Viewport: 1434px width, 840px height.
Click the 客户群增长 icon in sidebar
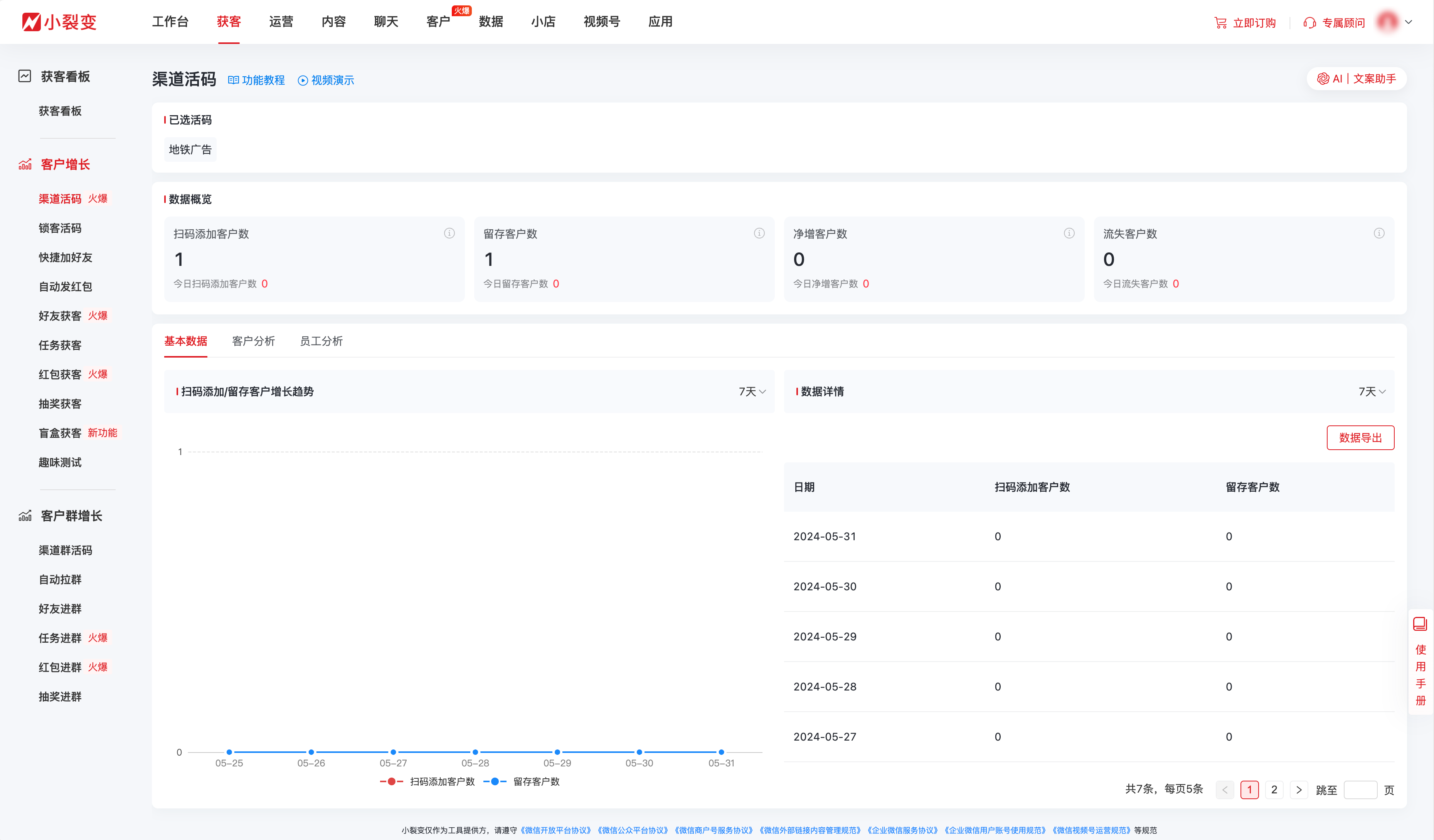coord(24,515)
